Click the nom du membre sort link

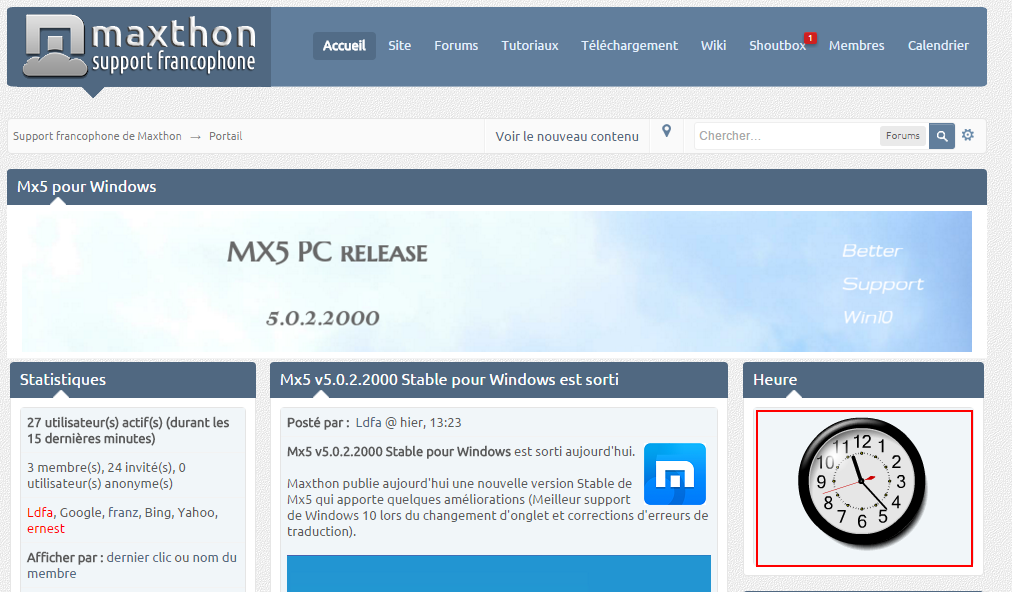132,566
